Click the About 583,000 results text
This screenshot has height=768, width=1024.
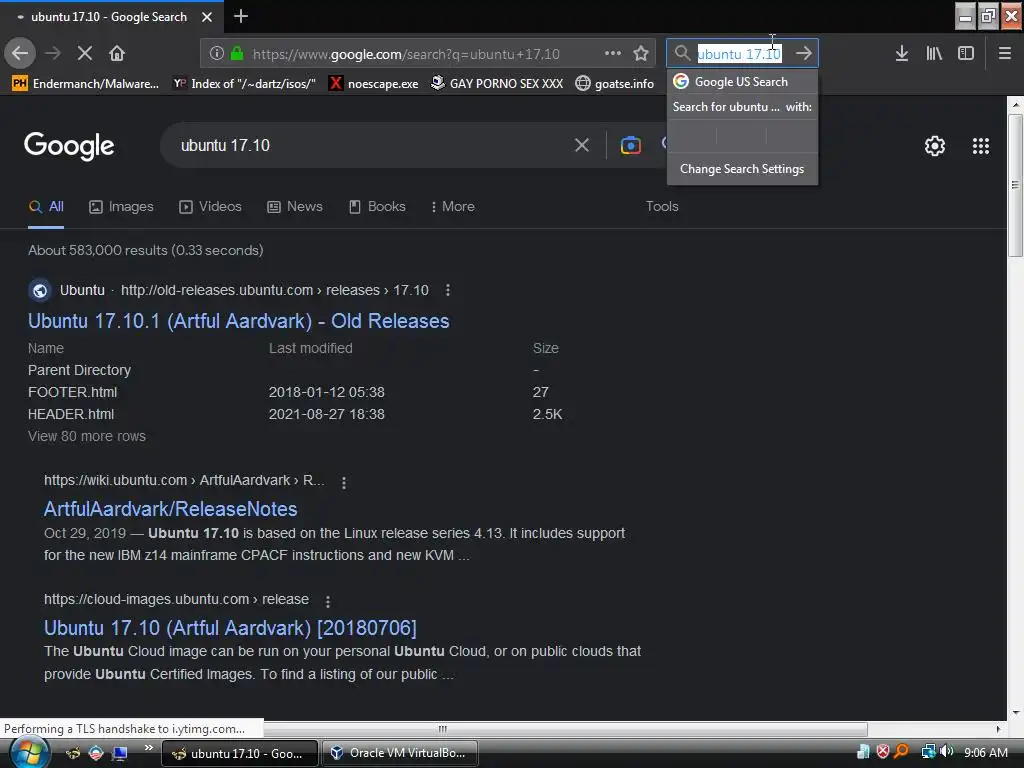pos(146,250)
